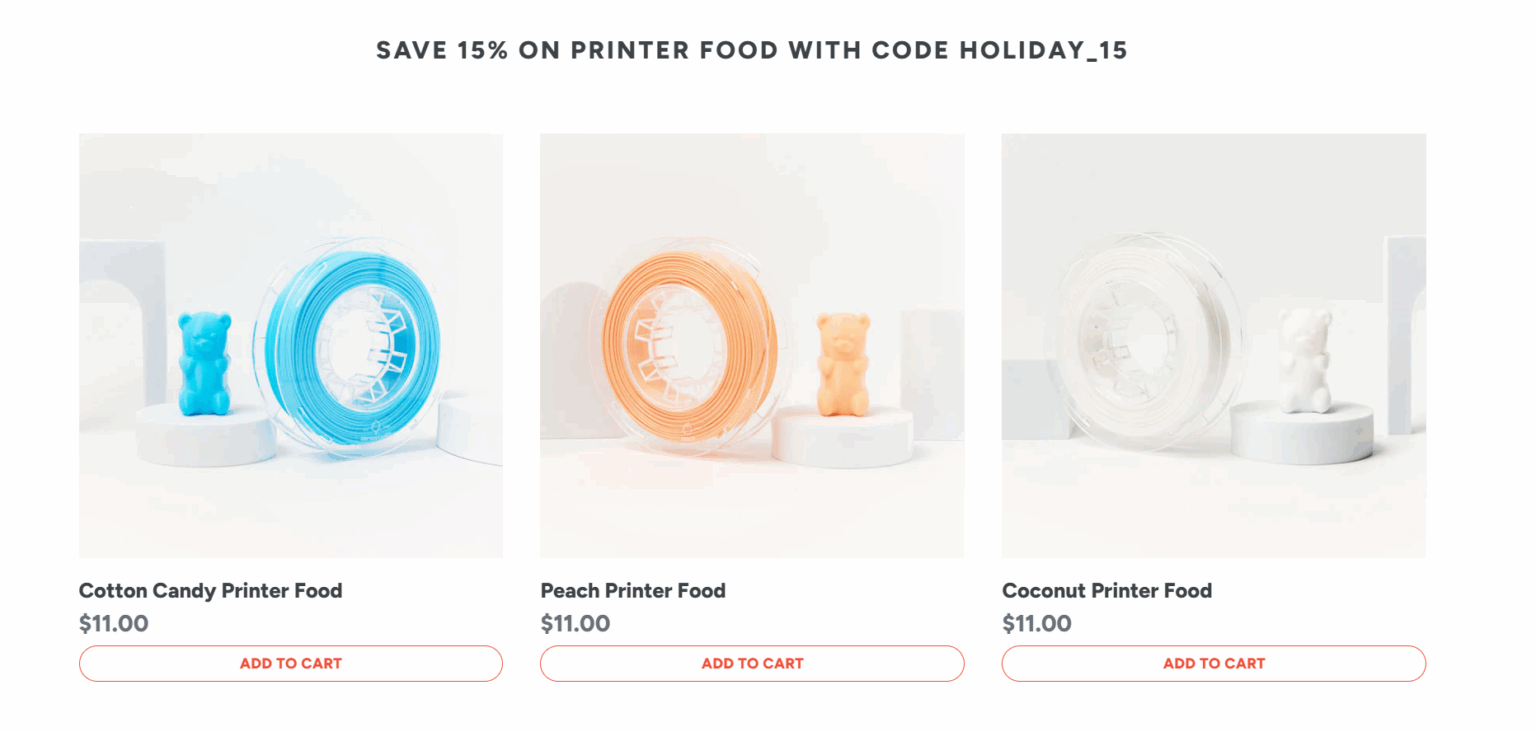
Task: Click the Save 15% promo banner text
Action: click(x=752, y=51)
